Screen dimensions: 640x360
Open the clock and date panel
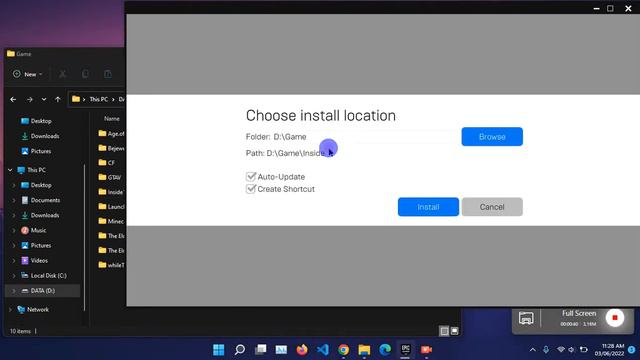coord(609,350)
